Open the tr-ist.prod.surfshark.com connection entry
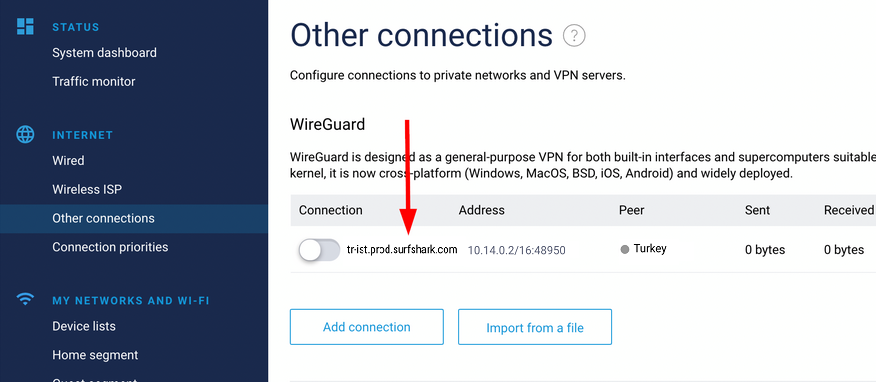This screenshot has height=382, width=896. [402, 249]
